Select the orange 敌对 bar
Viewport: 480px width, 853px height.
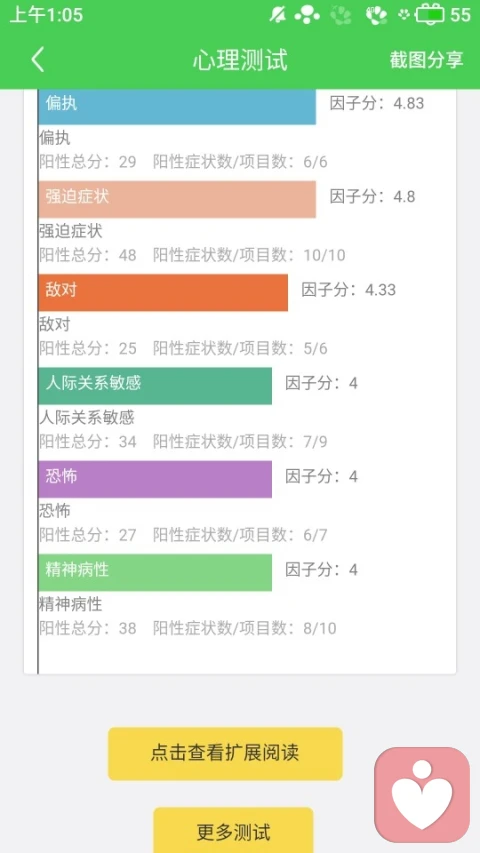(163, 293)
